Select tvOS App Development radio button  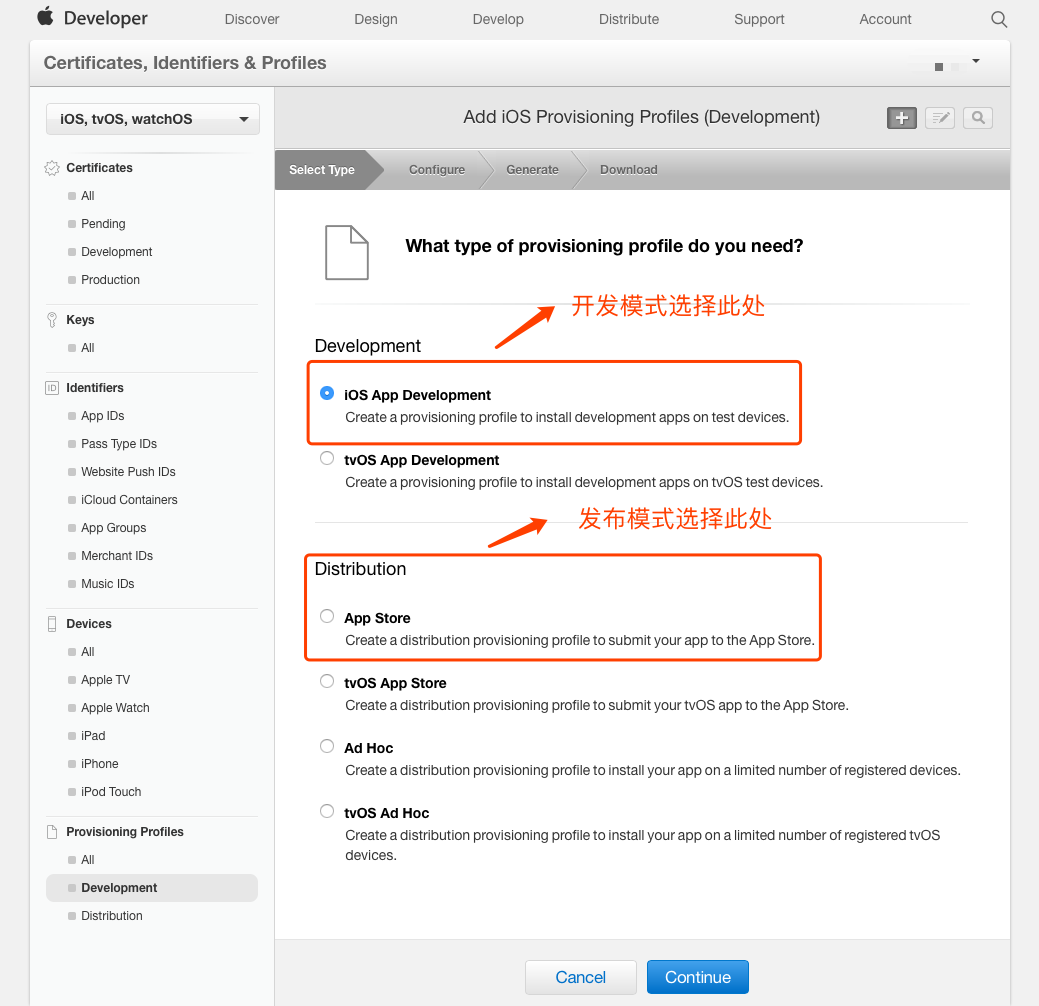327,458
